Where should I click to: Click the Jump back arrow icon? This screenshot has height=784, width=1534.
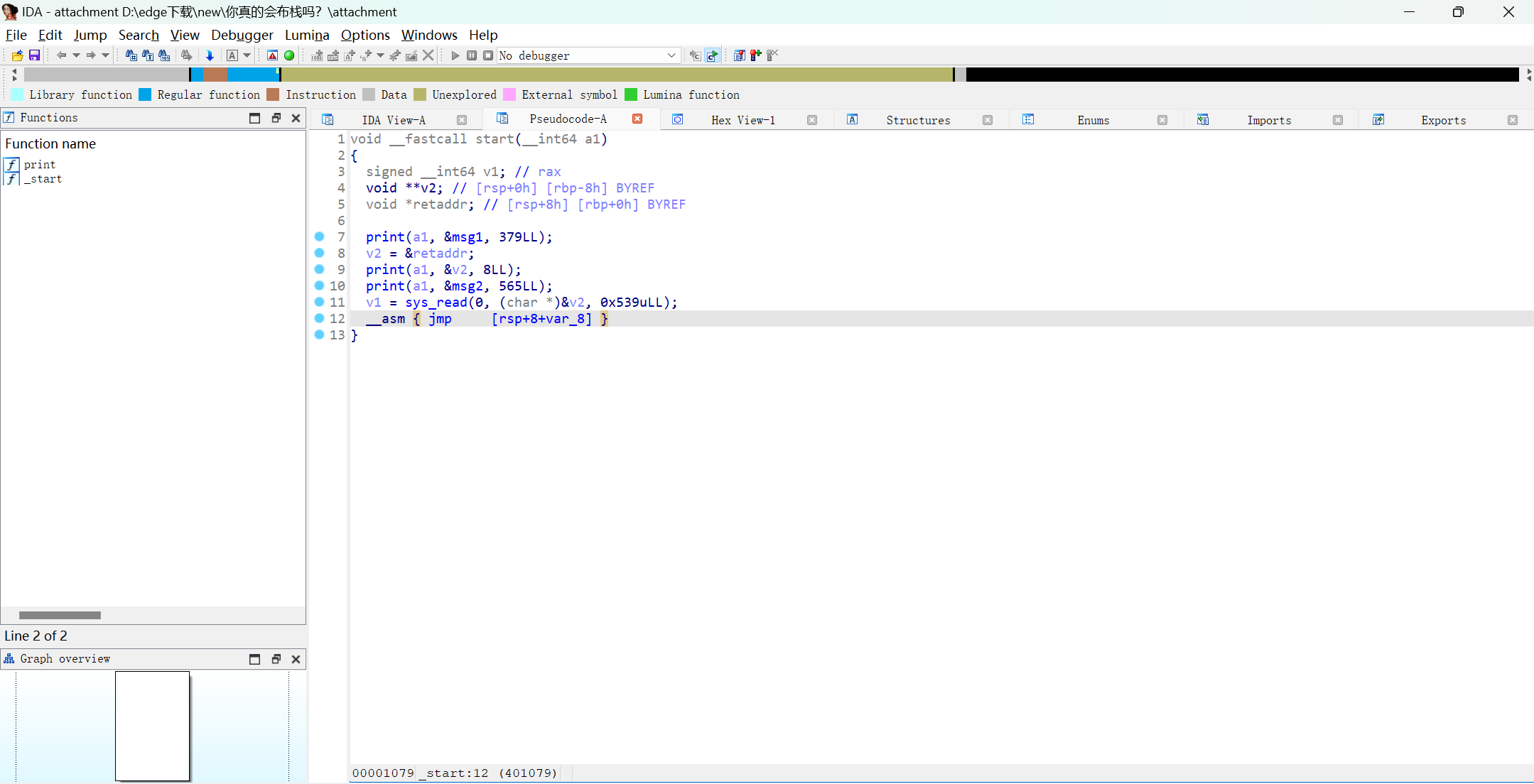click(x=61, y=55)
